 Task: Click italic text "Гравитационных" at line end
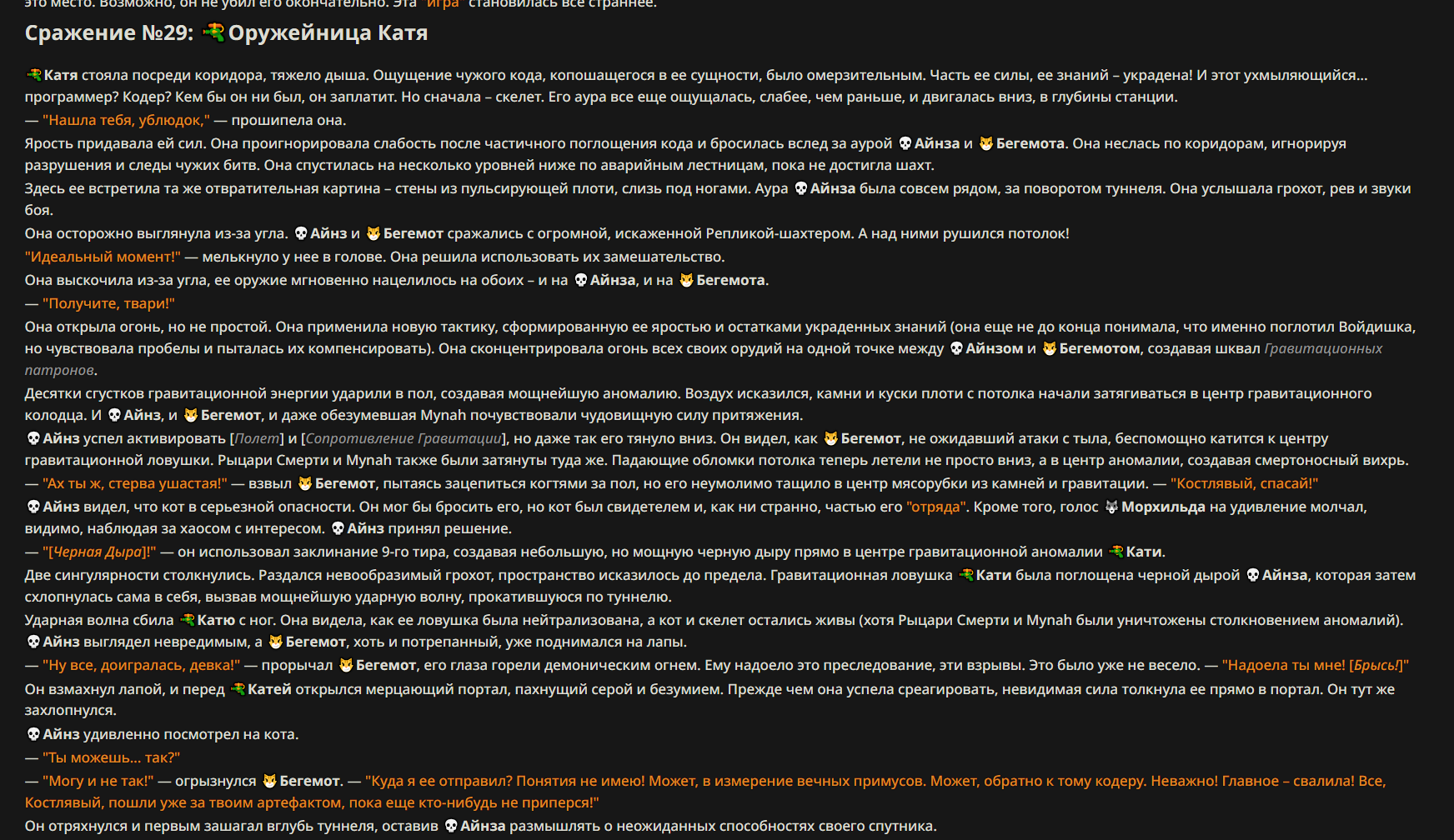tap(1323, 348)
